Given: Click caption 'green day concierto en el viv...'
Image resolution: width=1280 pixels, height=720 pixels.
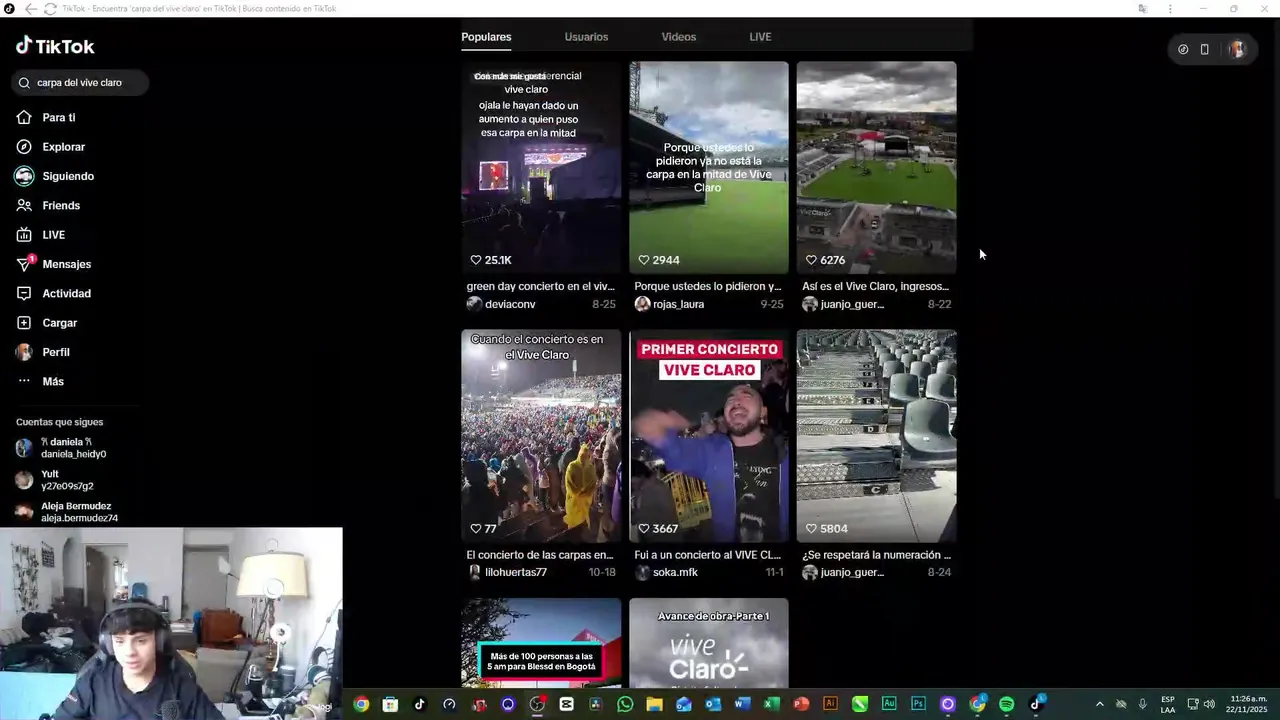Looking at the screenshot, I should [541, 286].
